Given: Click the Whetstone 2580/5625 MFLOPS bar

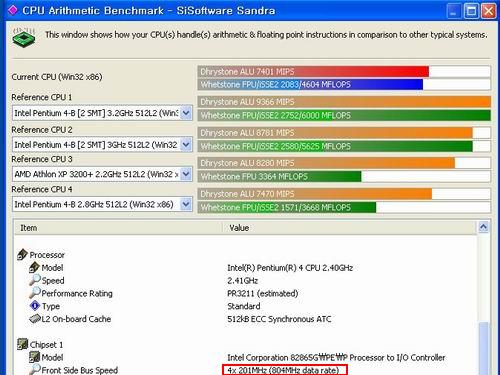Looking at the screenshot, I should point(335,146).
